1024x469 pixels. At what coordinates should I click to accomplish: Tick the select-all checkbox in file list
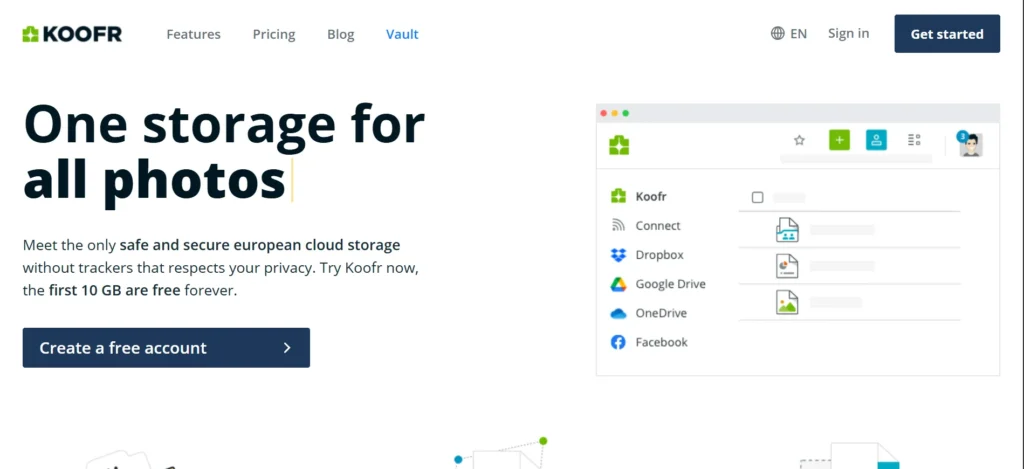coord(758,197)
